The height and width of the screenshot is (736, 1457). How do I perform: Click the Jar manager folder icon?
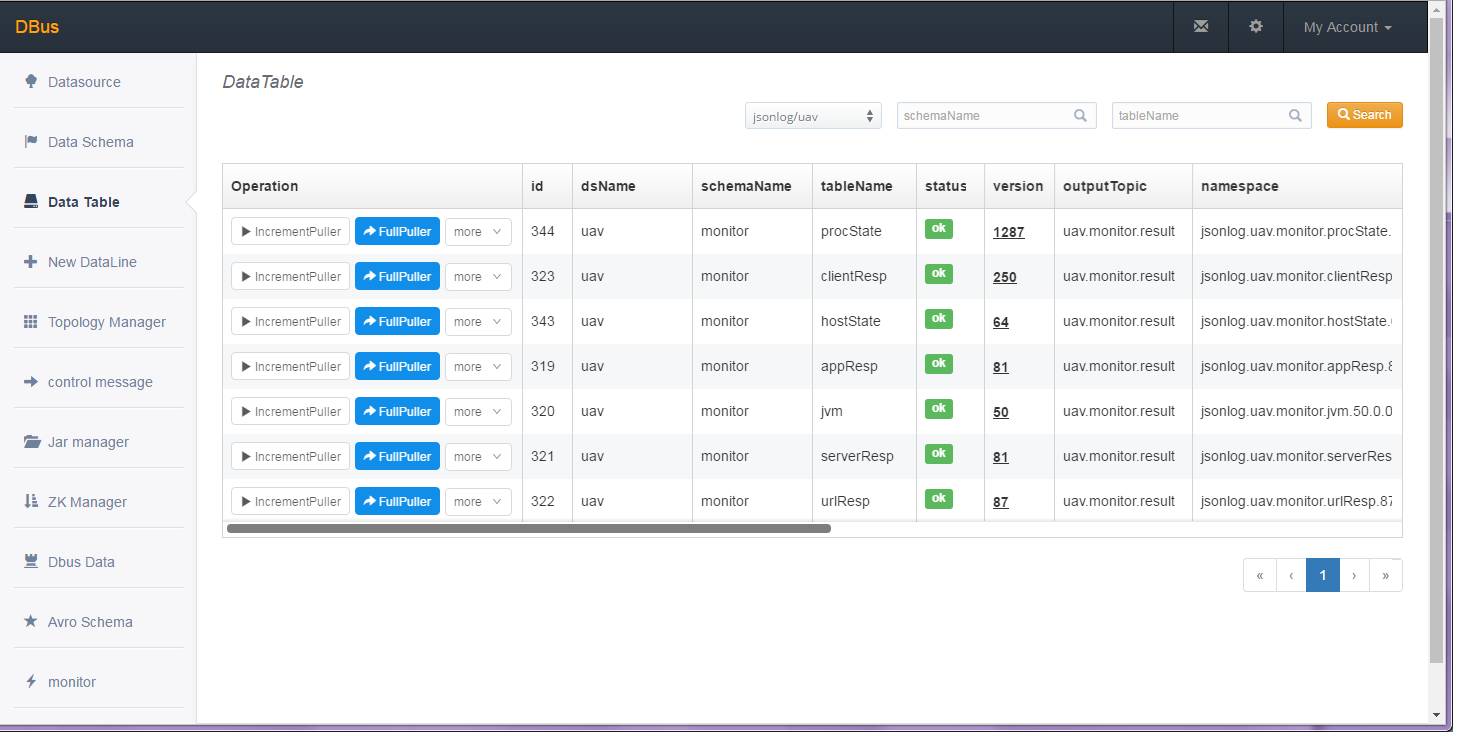[32, 442]
